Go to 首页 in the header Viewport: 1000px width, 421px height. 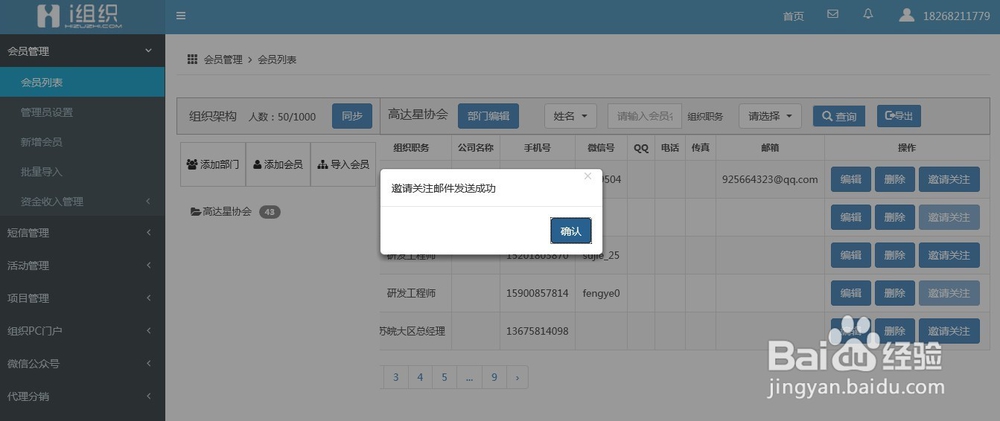point(793,16)
